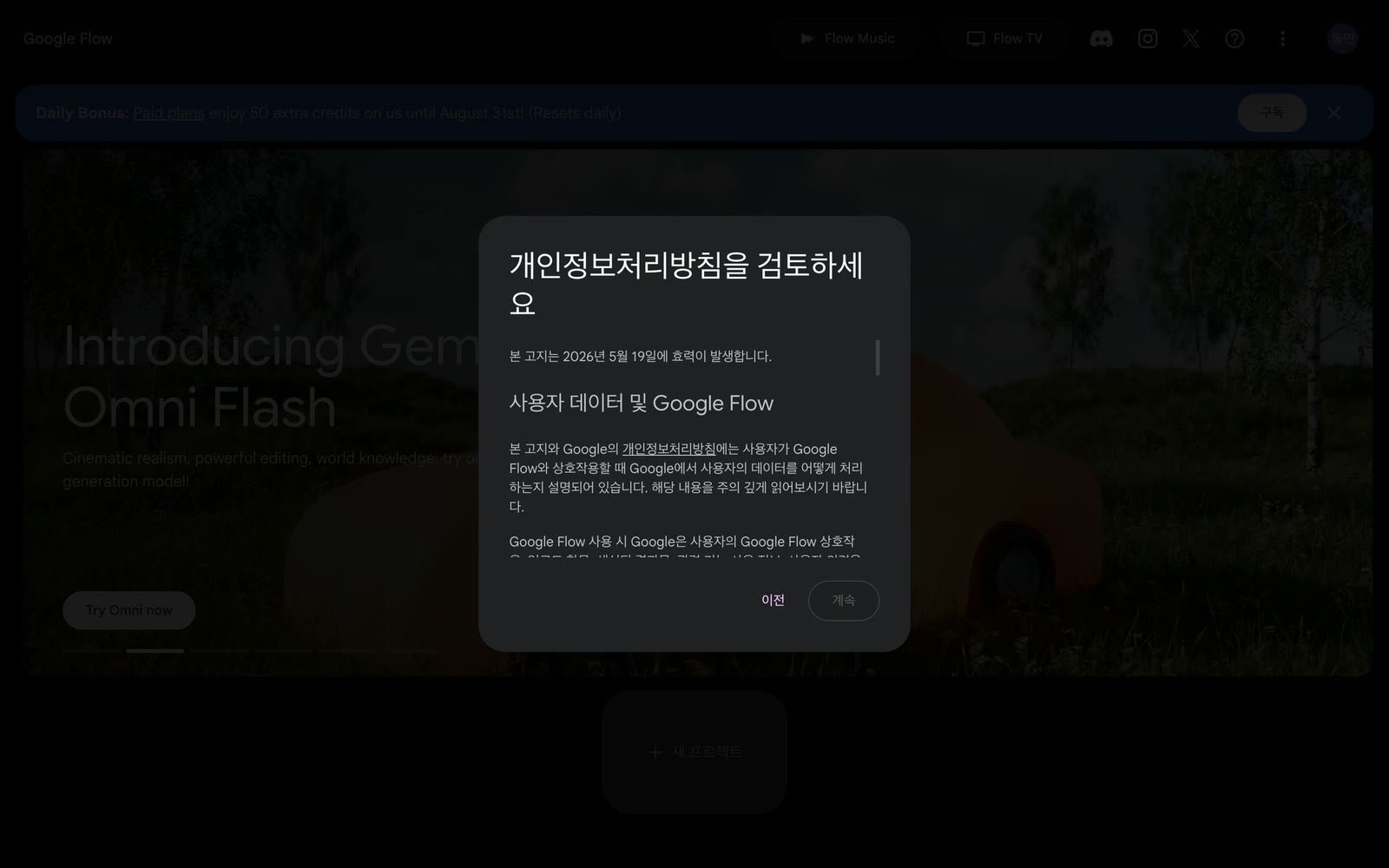
Task: Click the 계속 continue button in dialog
Action: [844, 601]
